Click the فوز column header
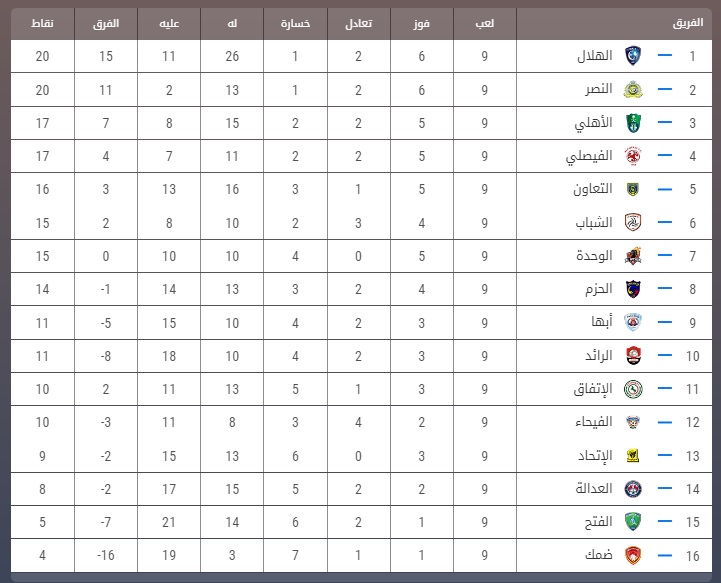 point(421,23)
